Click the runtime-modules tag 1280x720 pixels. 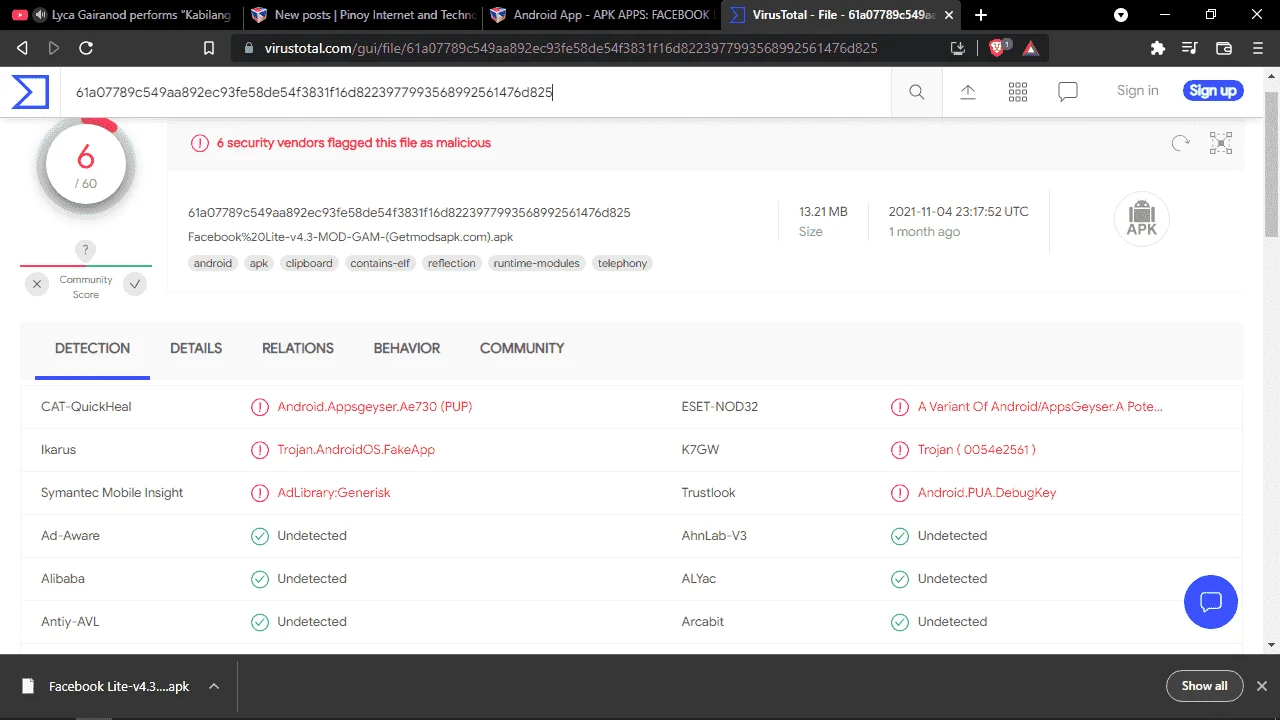(x=537, y=263)
